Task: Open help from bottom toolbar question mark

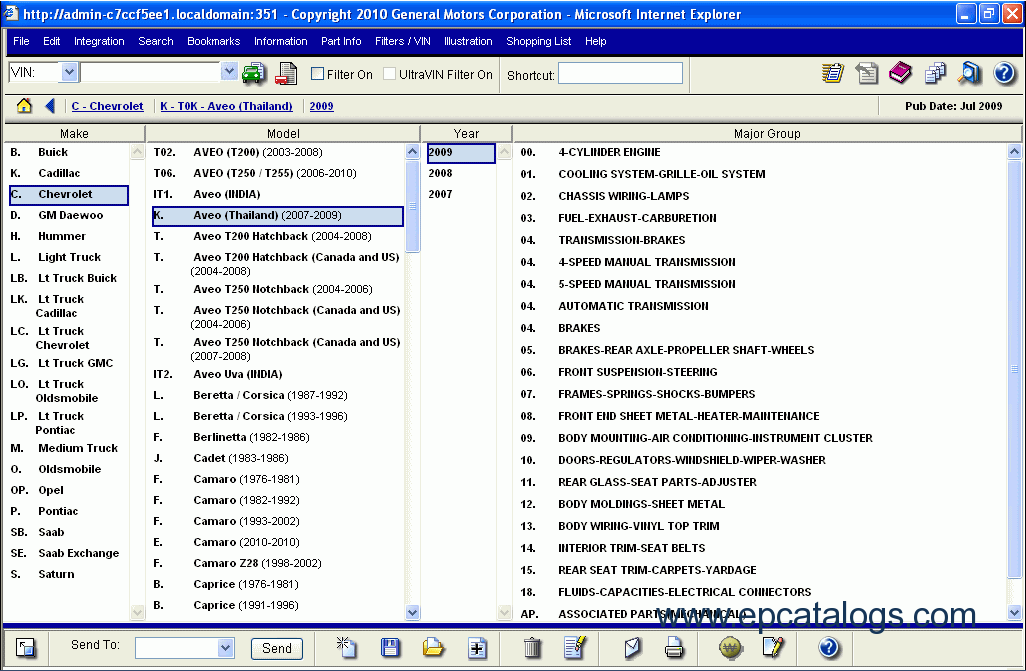Action: (x=828, y=648)
